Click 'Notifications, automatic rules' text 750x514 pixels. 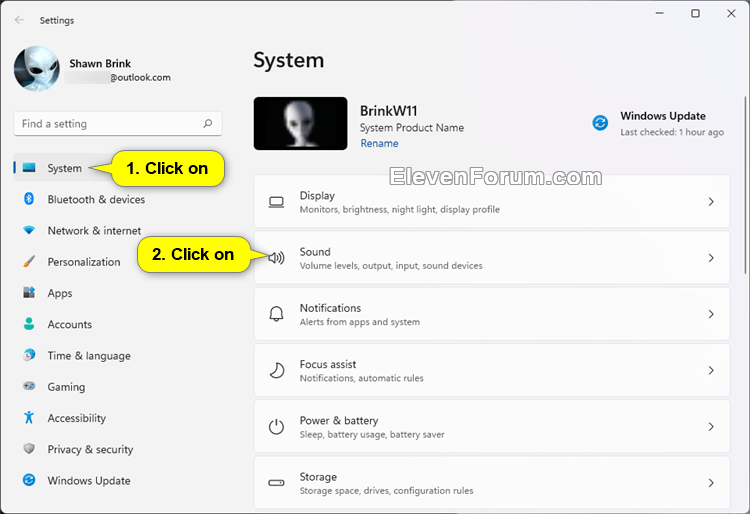point(362,378)
